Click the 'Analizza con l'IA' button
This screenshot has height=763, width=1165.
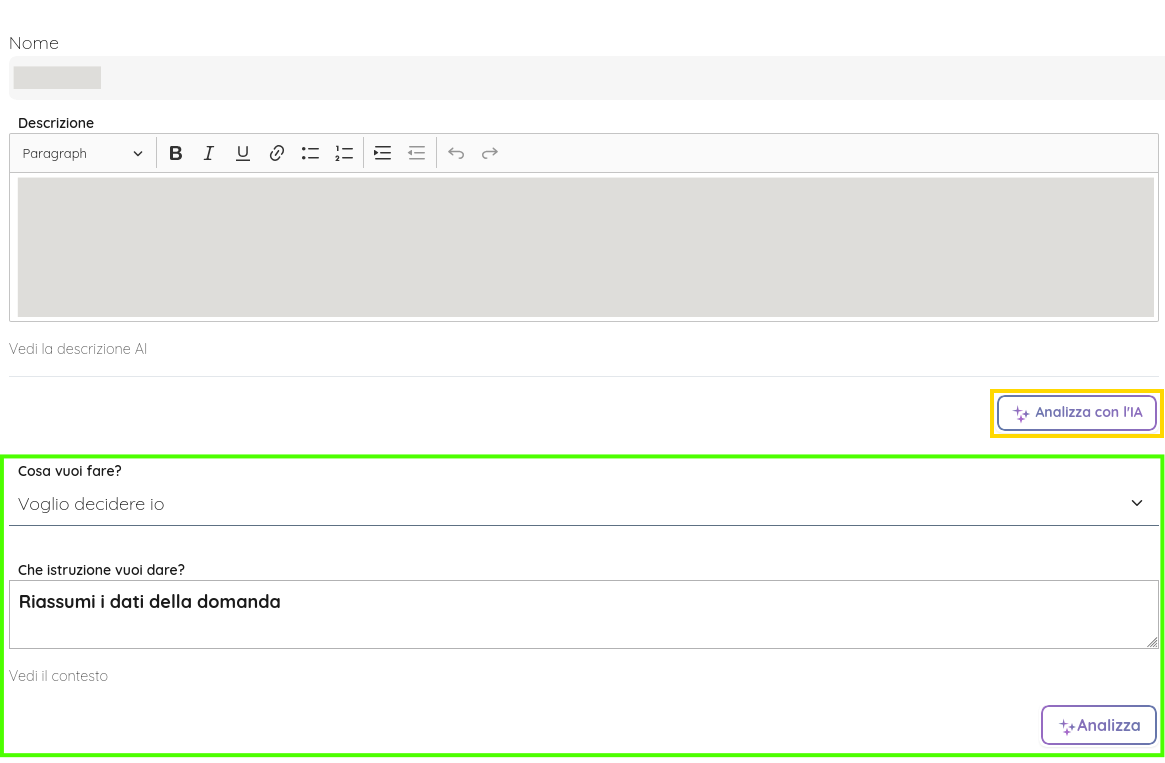pyautogui.click(x=1076, y=413)
